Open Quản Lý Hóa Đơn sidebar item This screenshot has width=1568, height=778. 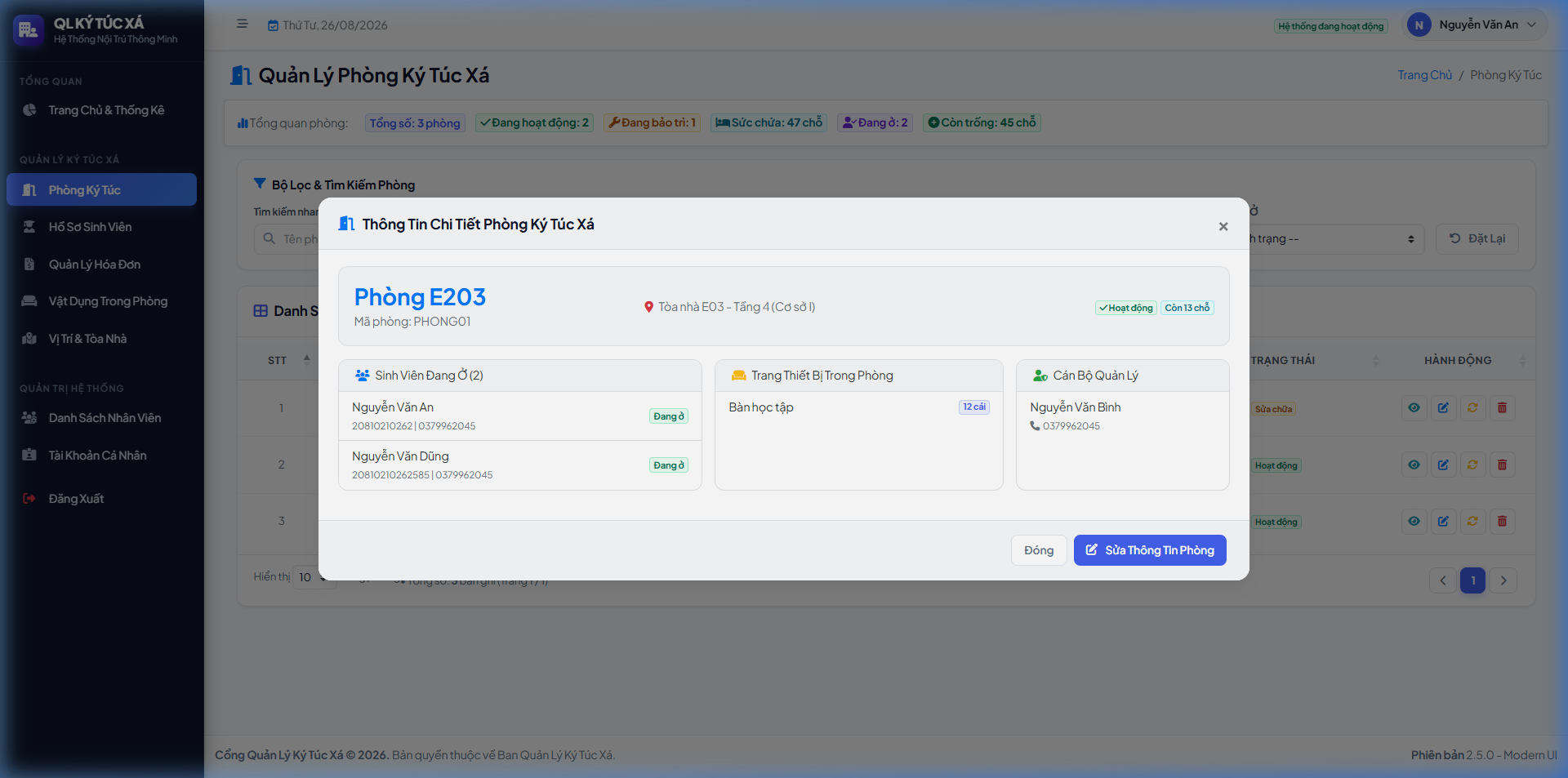click(101, 265)
